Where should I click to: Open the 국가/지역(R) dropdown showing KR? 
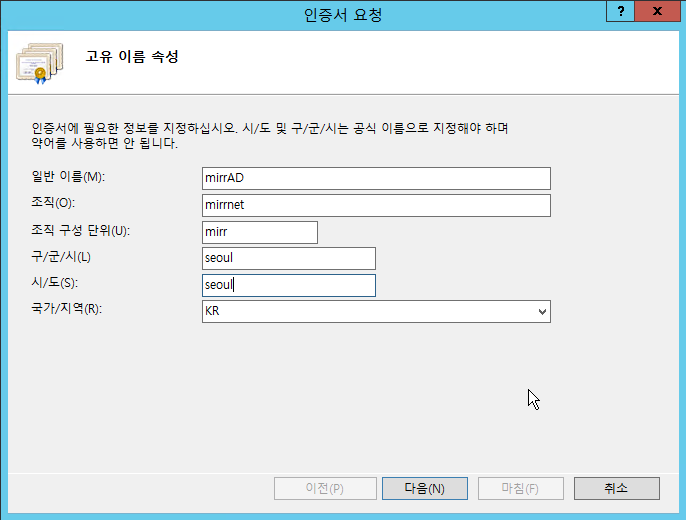point(376,311)
